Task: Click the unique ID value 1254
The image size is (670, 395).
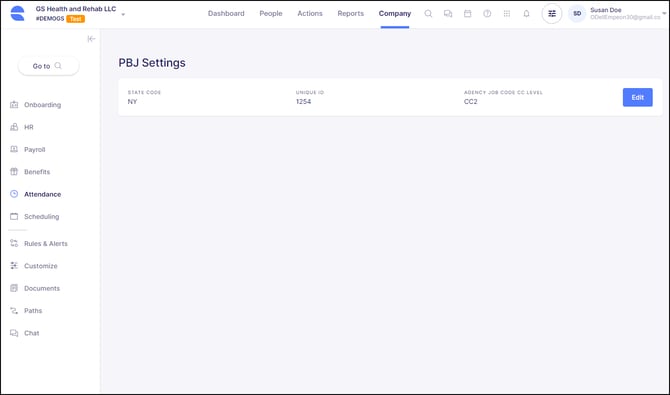Action: pos(303,102)
